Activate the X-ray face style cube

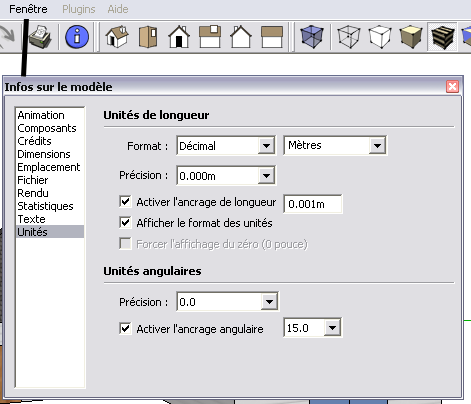point(312,37)
